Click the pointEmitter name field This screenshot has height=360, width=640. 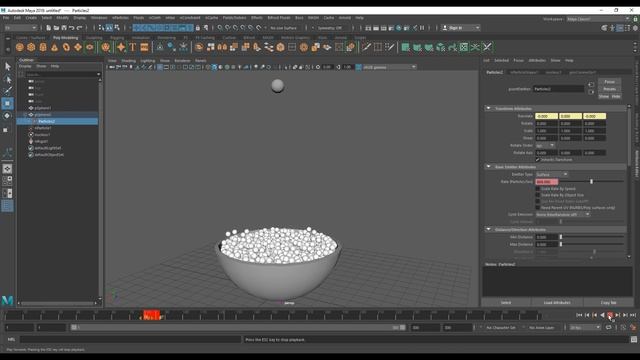[558, 89]
